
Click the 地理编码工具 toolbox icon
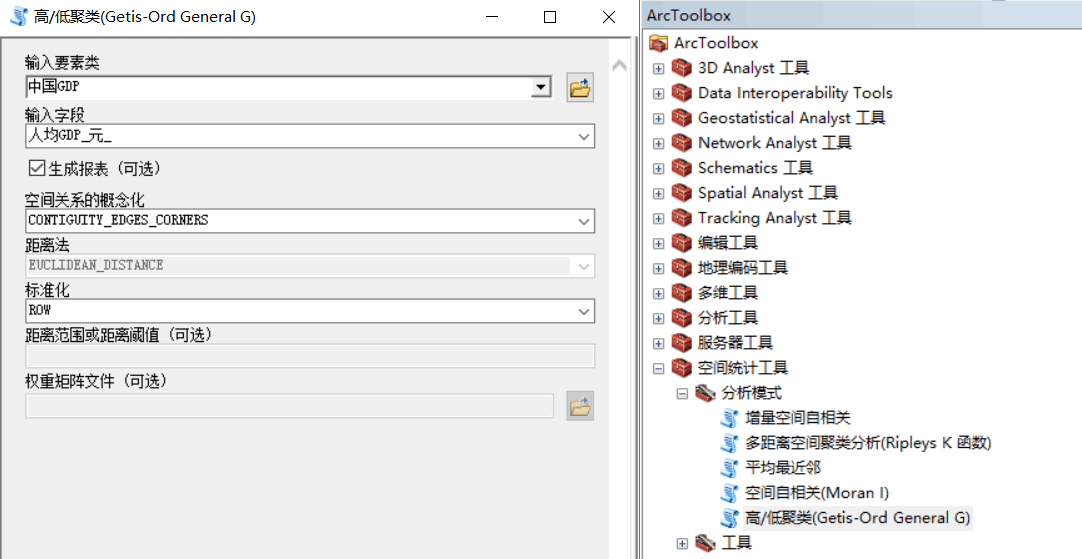point(682,268)
